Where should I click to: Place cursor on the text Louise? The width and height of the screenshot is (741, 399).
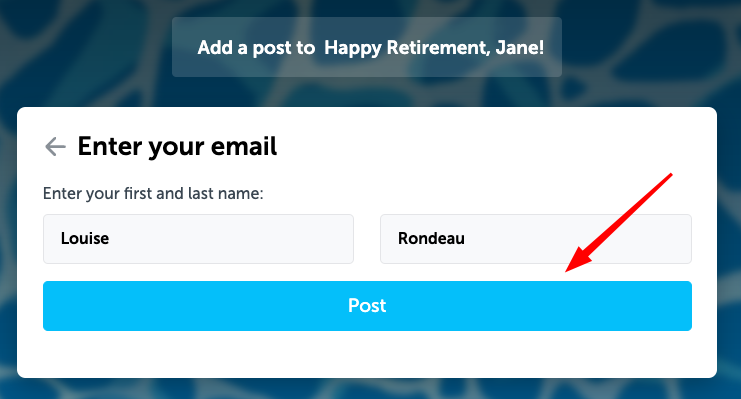point(85,238)
